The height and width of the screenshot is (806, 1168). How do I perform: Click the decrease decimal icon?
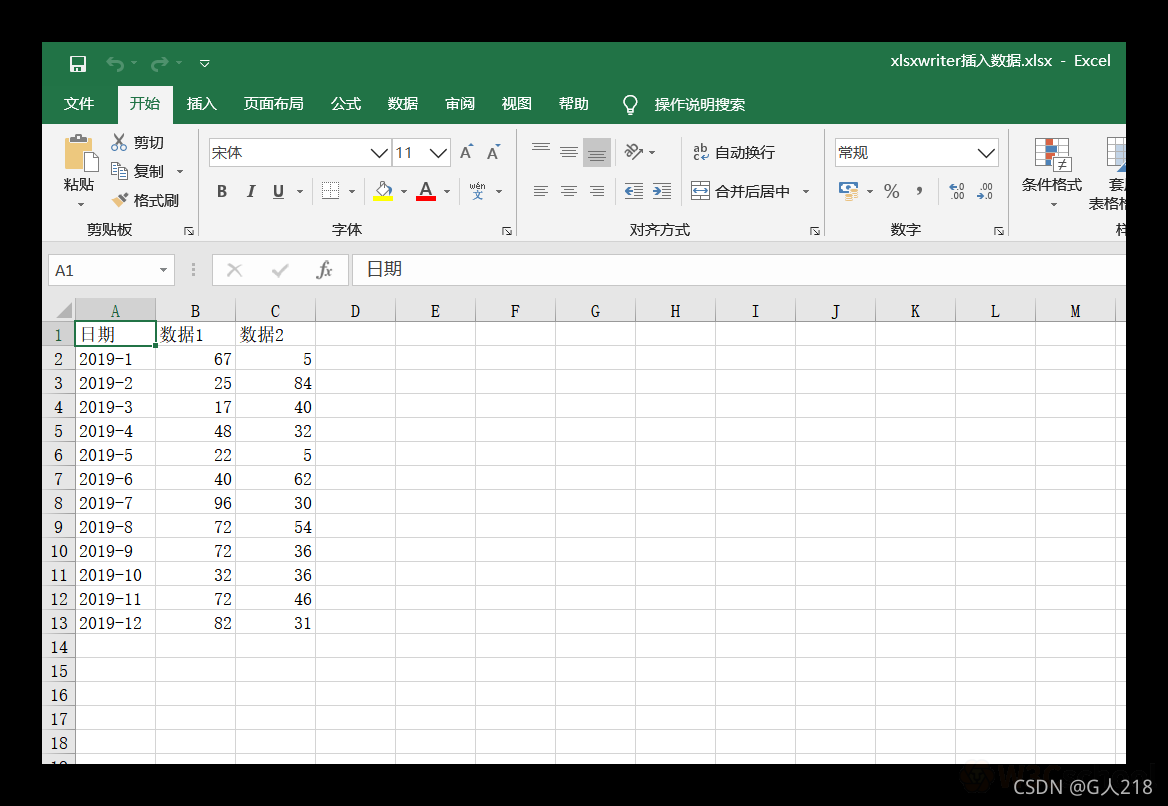[985, 191]
